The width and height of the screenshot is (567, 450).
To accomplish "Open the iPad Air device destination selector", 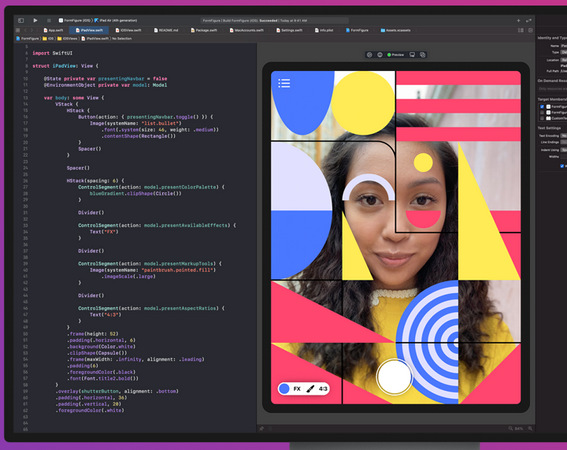I will pyautogui.click(x=116, y=21).
